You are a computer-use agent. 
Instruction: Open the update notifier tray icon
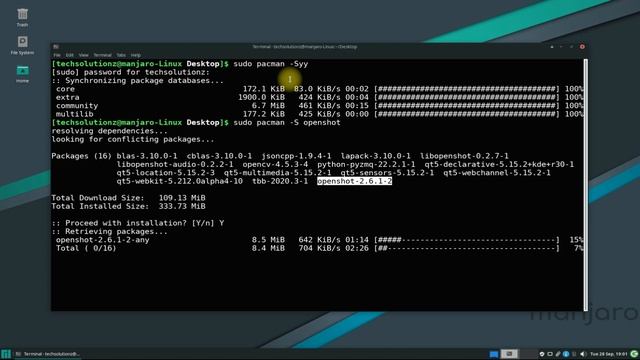[x=542, y=354]
